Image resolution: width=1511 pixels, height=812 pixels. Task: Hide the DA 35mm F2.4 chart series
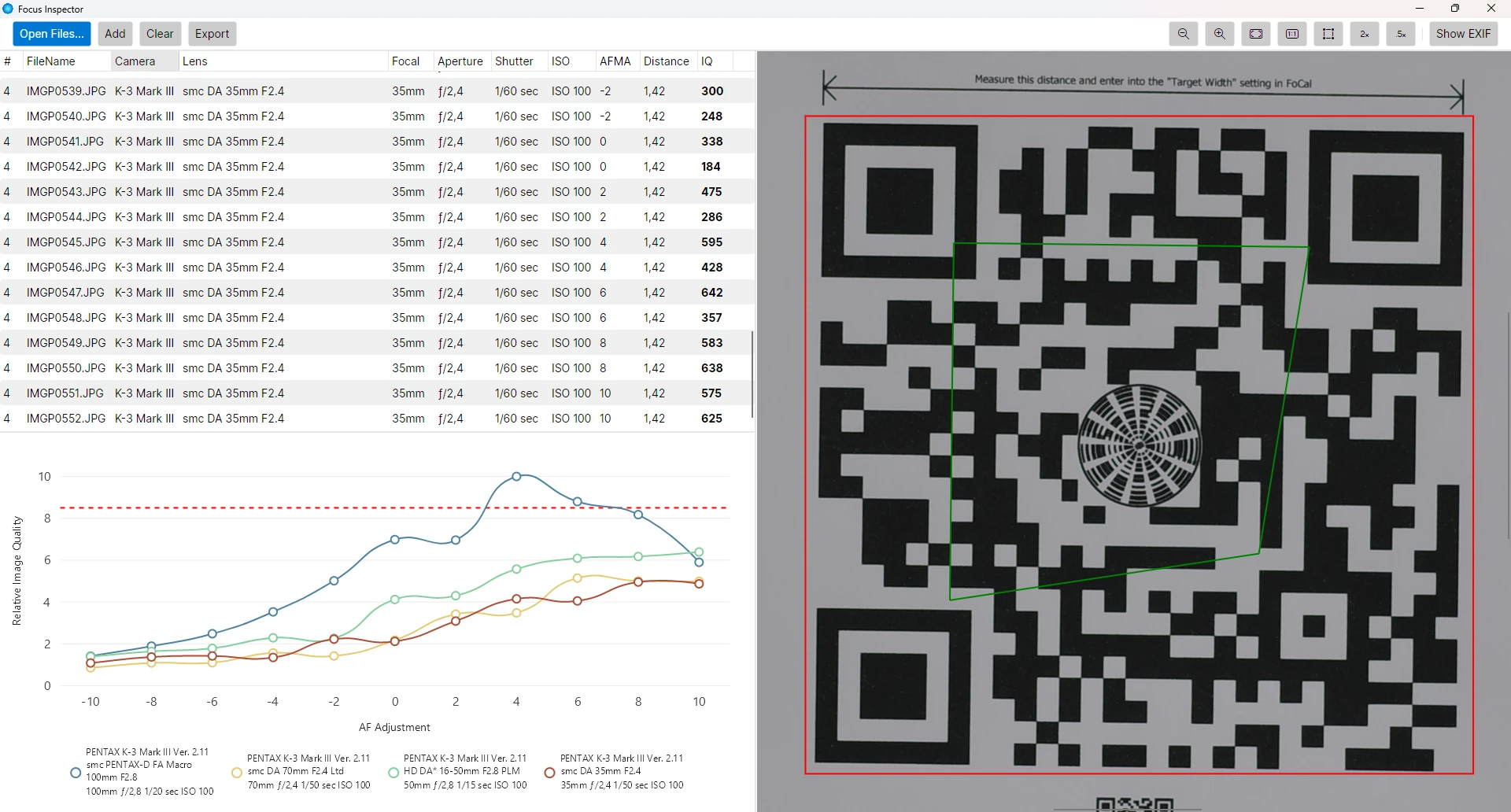(x=550, y=773)
